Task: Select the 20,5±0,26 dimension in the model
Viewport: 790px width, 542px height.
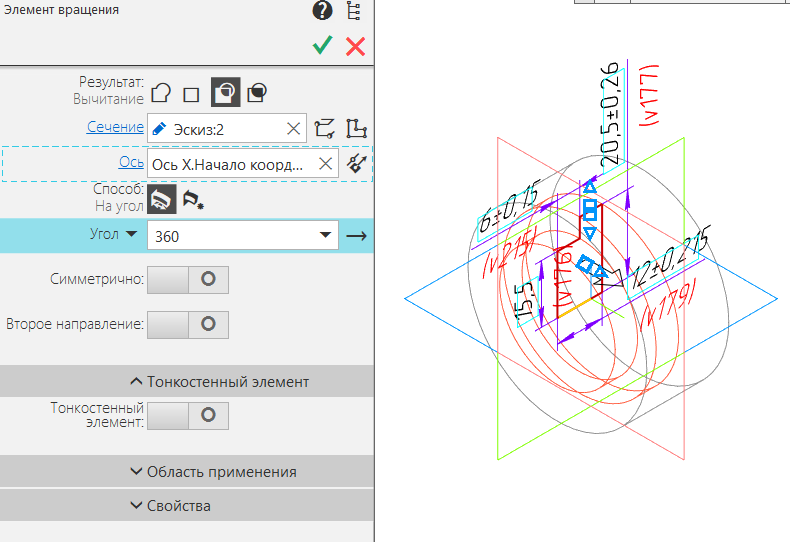Action: click(611, 115)
